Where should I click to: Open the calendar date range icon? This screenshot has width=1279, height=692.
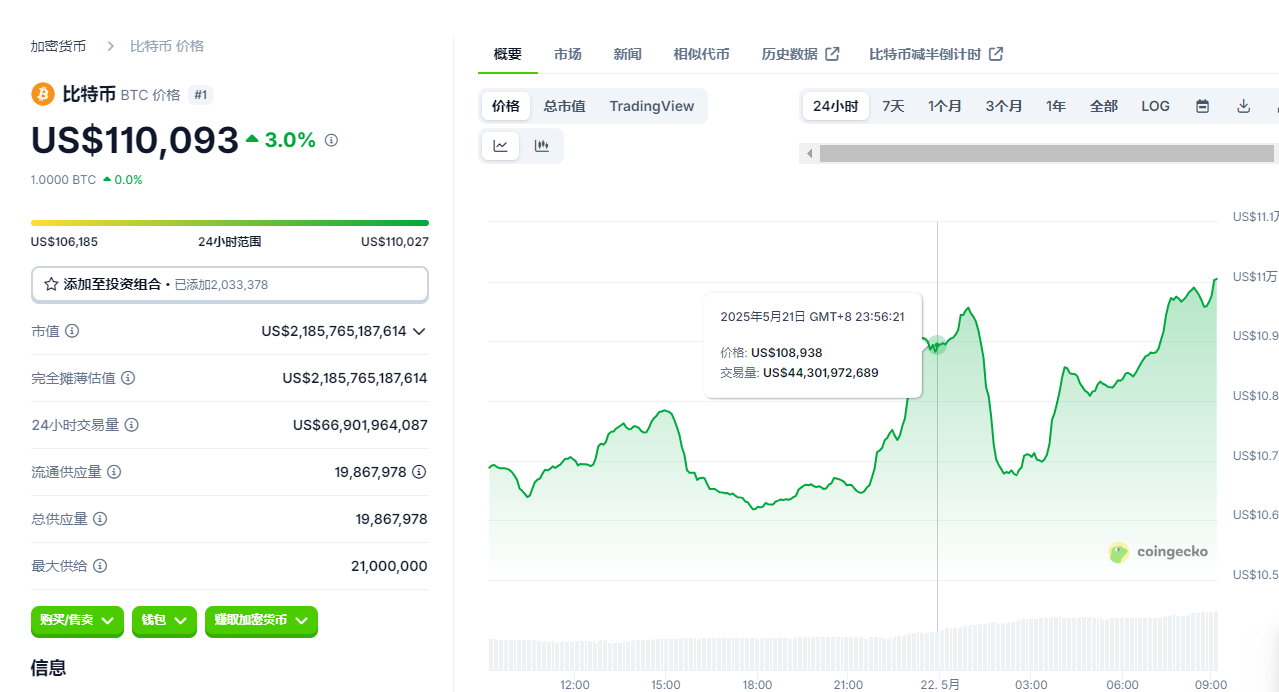1203,106
